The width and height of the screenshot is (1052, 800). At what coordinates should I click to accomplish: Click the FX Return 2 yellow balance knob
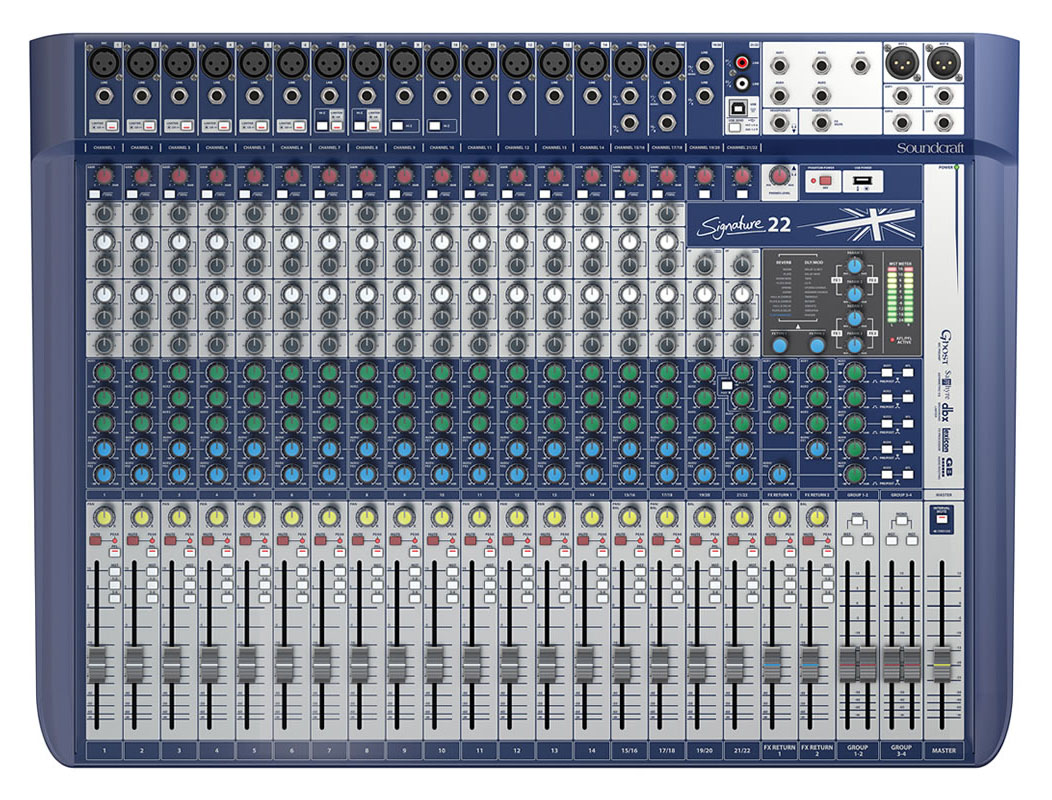pyautogui.click(x=817, y=517)
